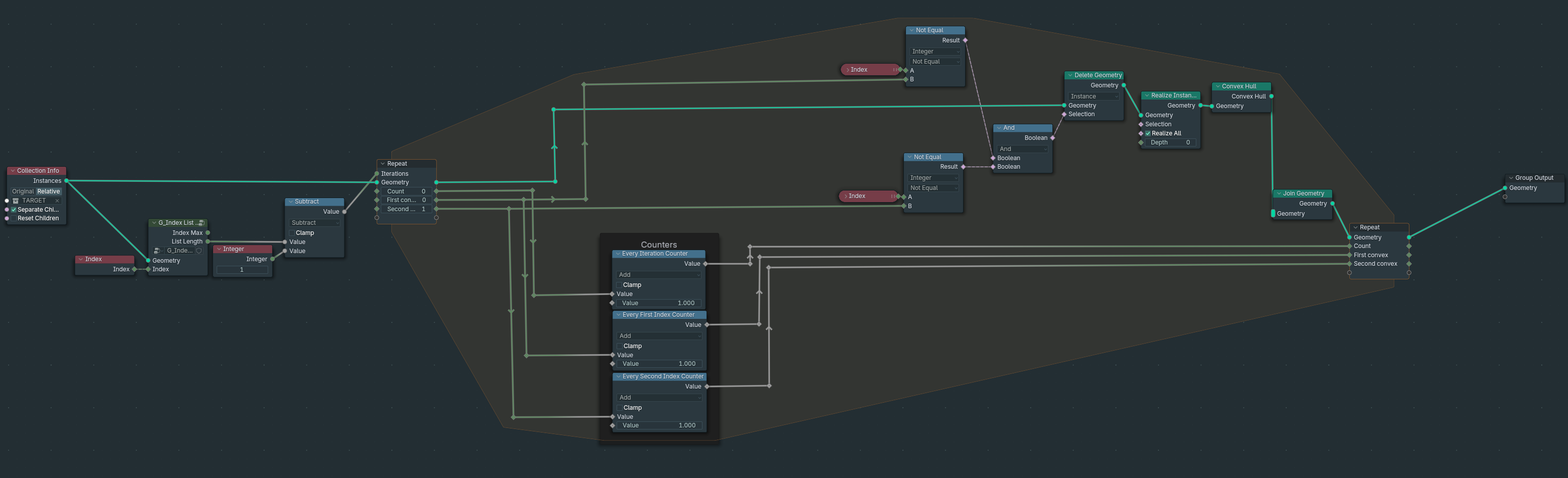Enable Clamp on the Subtract node
Image resolution: width=1568 pixels, height=478 pixels.
click(x=291, y=232)
